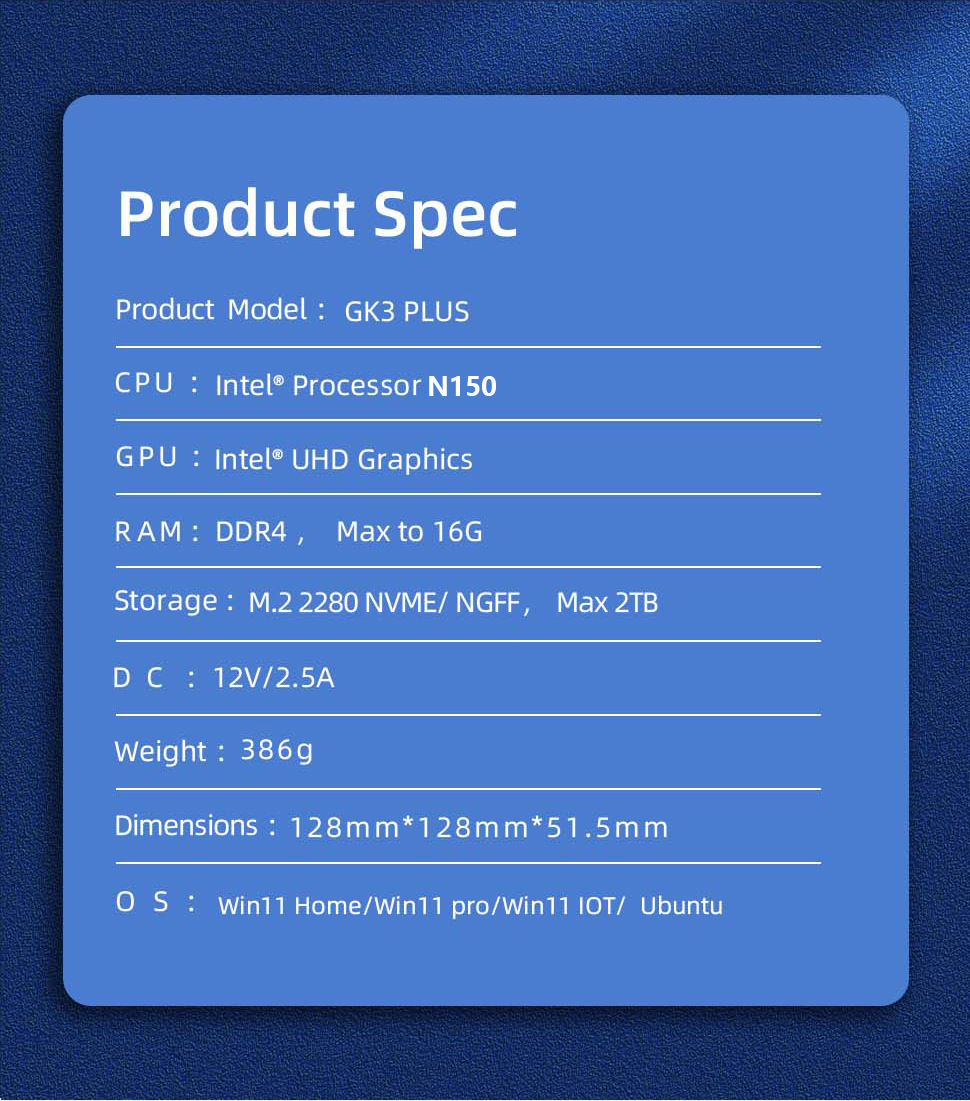Click the DDR4 memory type text
The image size is (970, 1101).
pyautogui.click(x=251, y=532)
